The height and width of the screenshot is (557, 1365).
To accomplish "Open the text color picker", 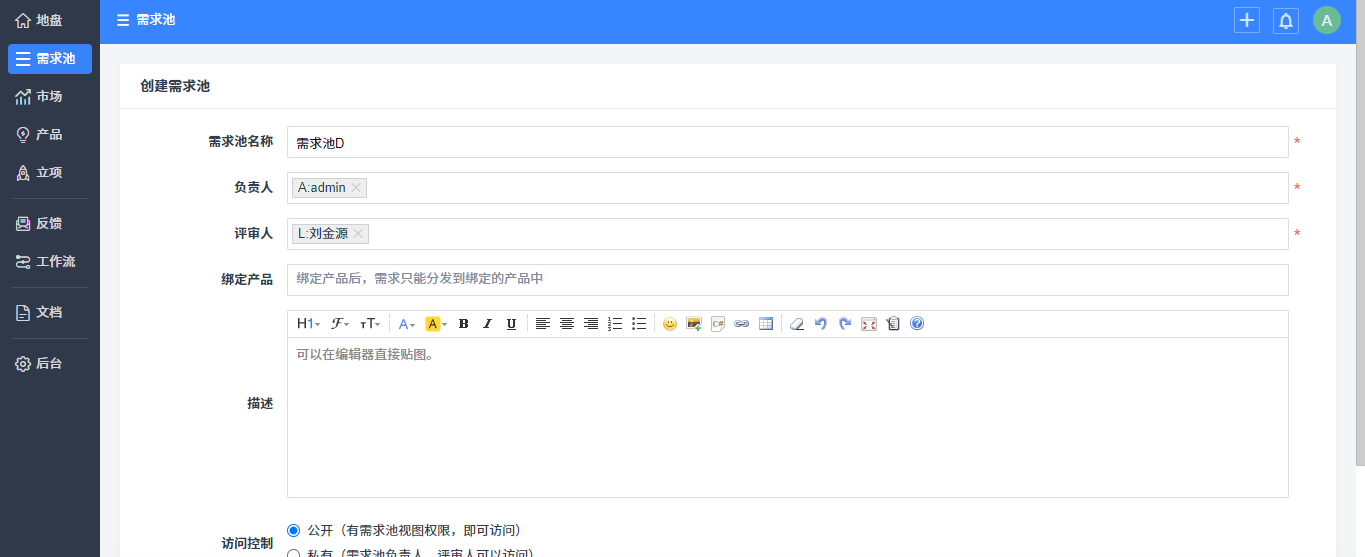I will point(406,324).
